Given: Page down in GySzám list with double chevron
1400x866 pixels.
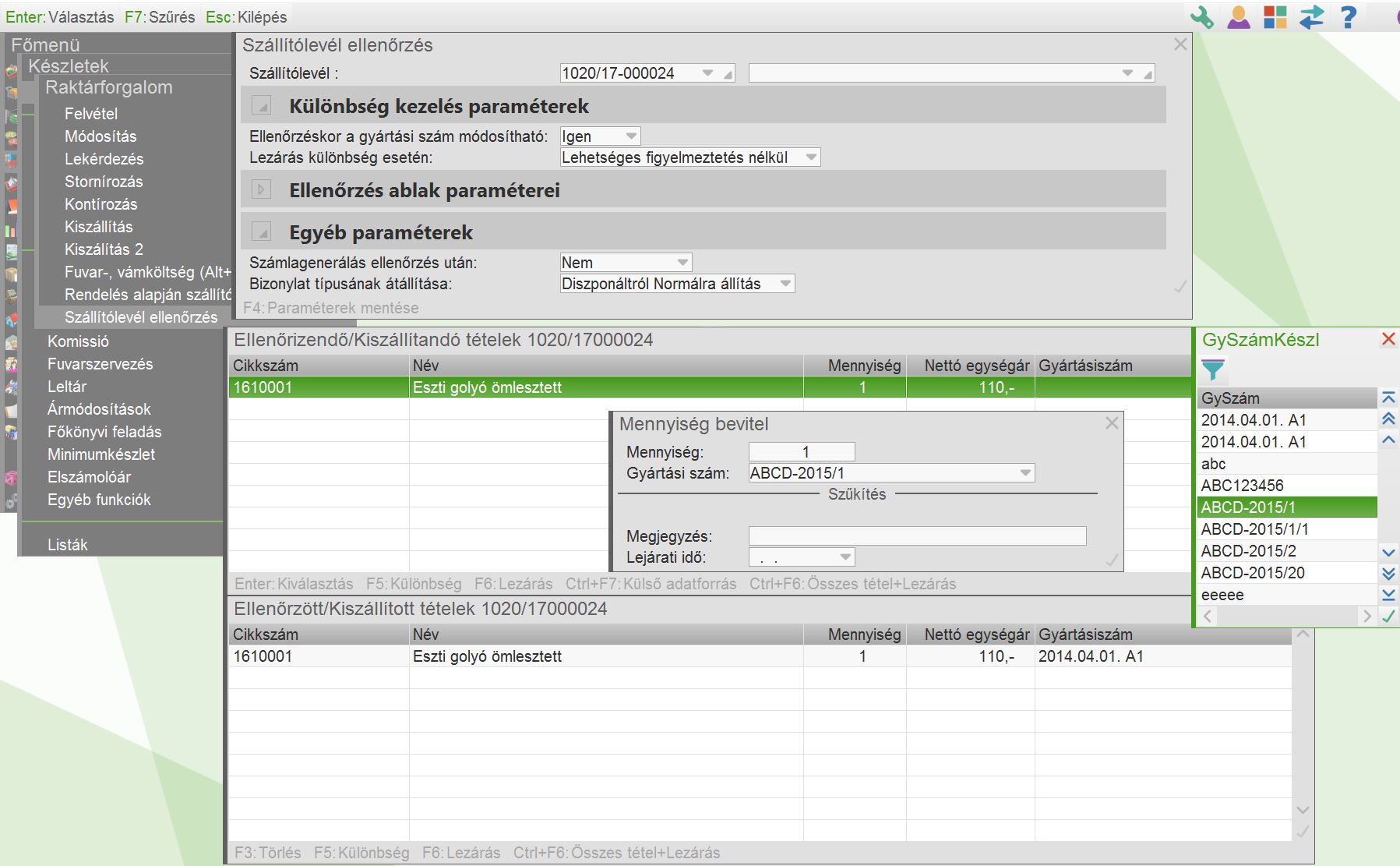Looking at the screenshot, I should [1388, 574].
